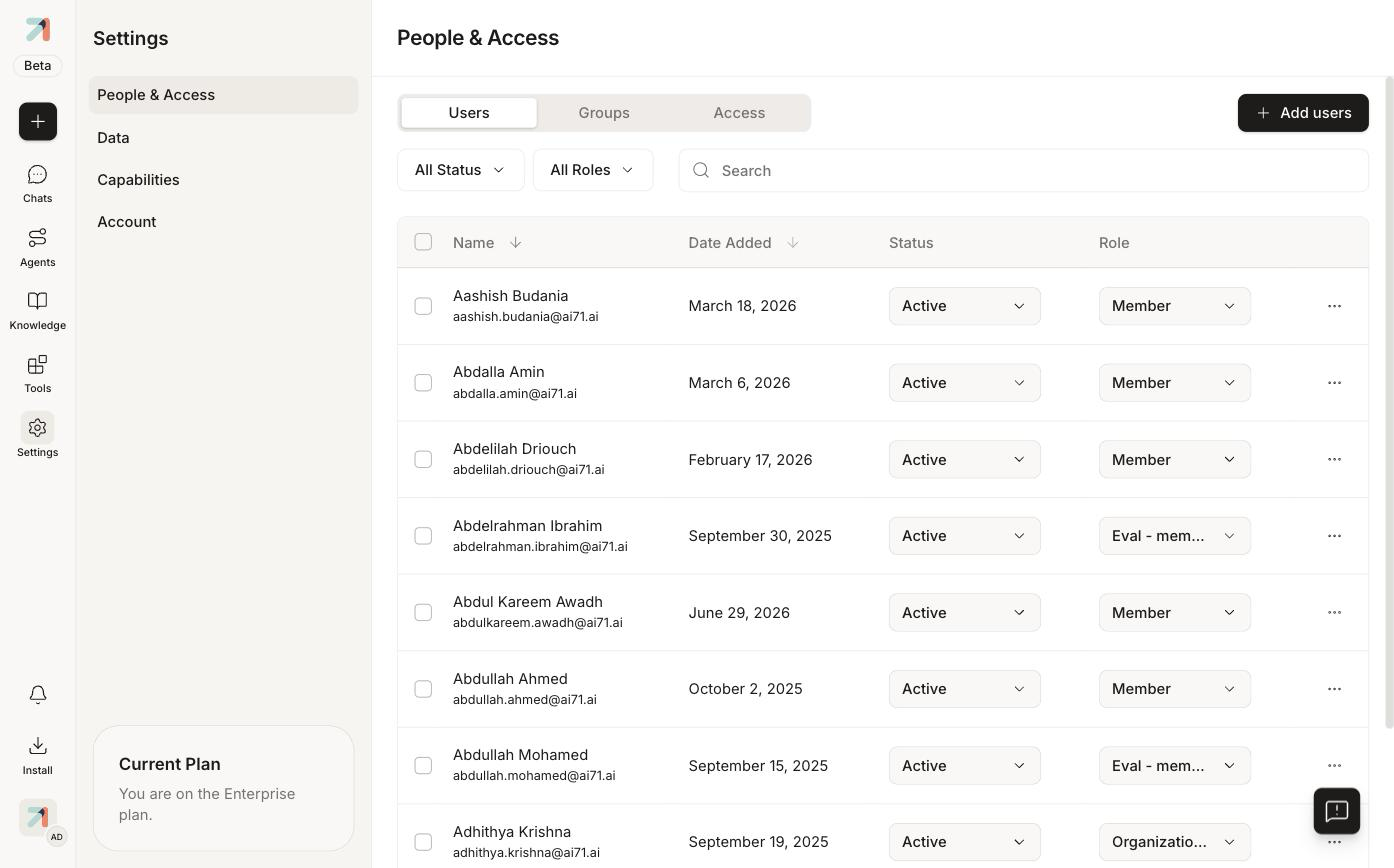
Task: Select Aashish Budania's checkbox
Action: coord(423,306)
